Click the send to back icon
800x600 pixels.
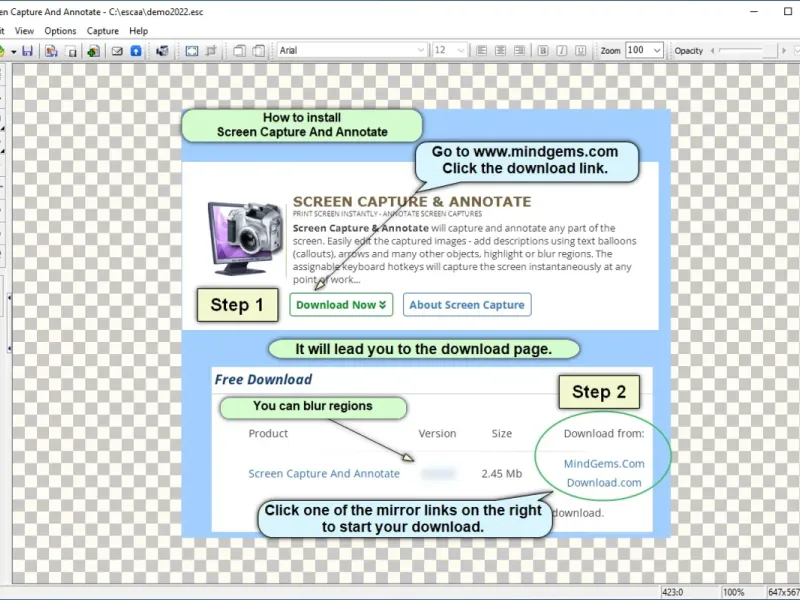point(259,51)
